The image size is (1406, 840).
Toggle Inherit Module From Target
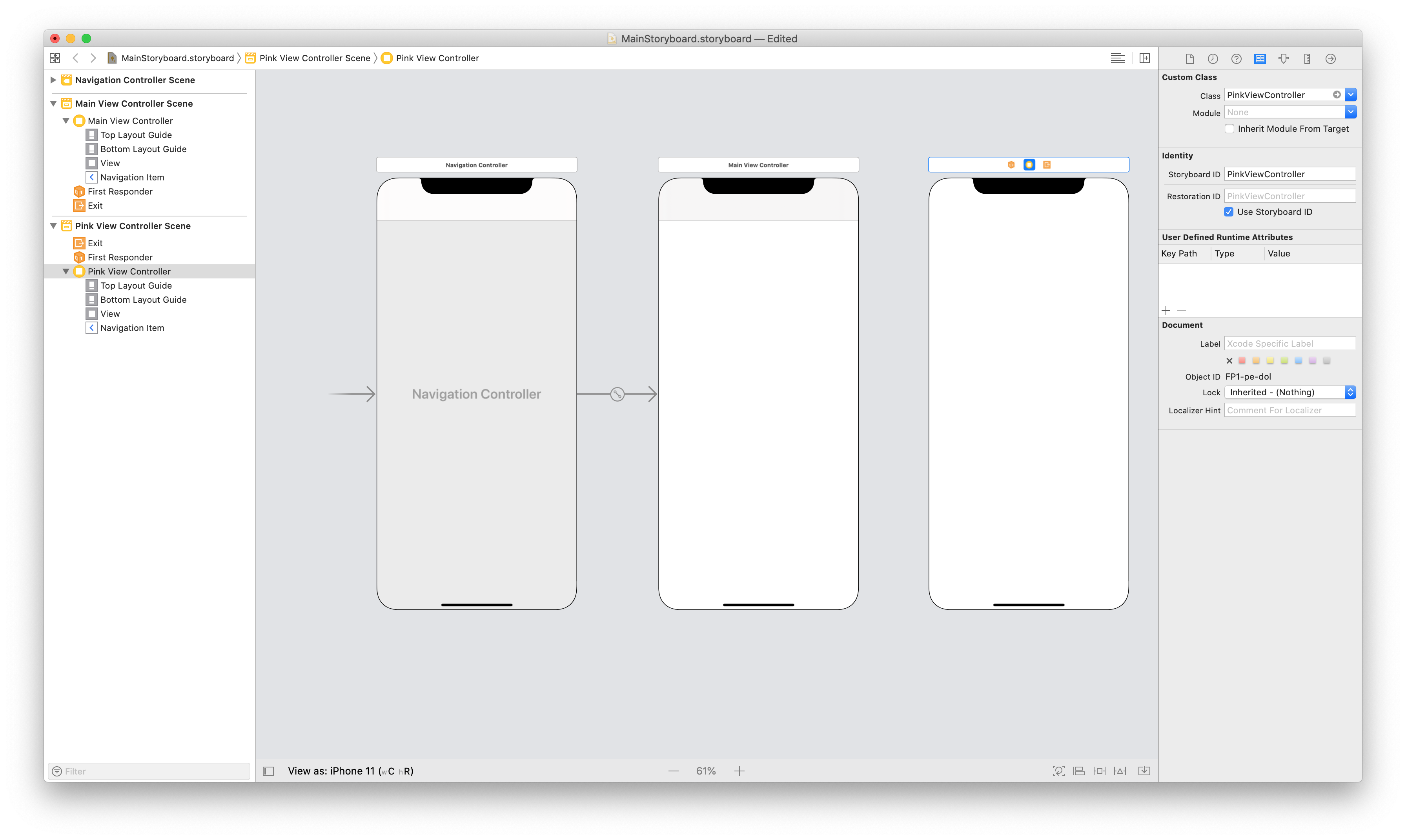point(1229,129)
